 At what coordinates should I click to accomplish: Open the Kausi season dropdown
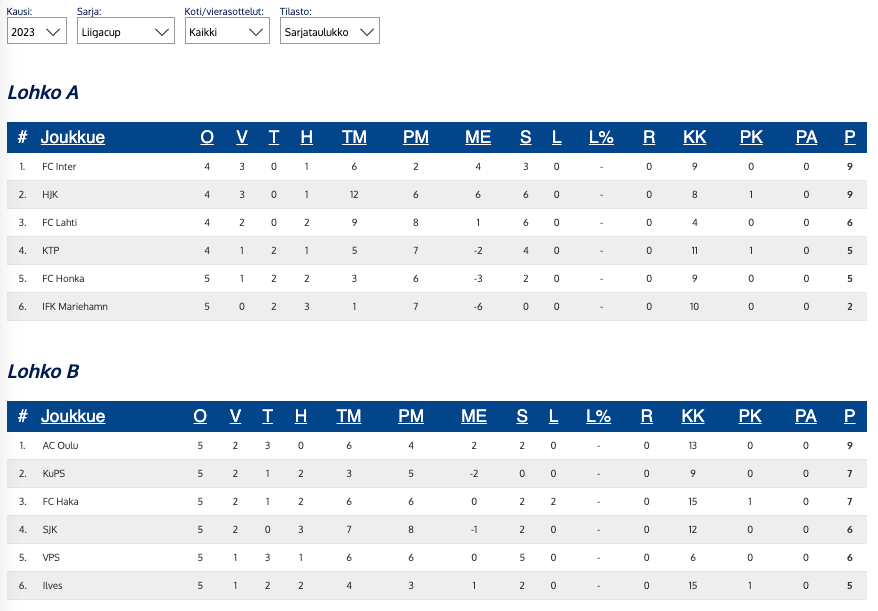point(36,32)
